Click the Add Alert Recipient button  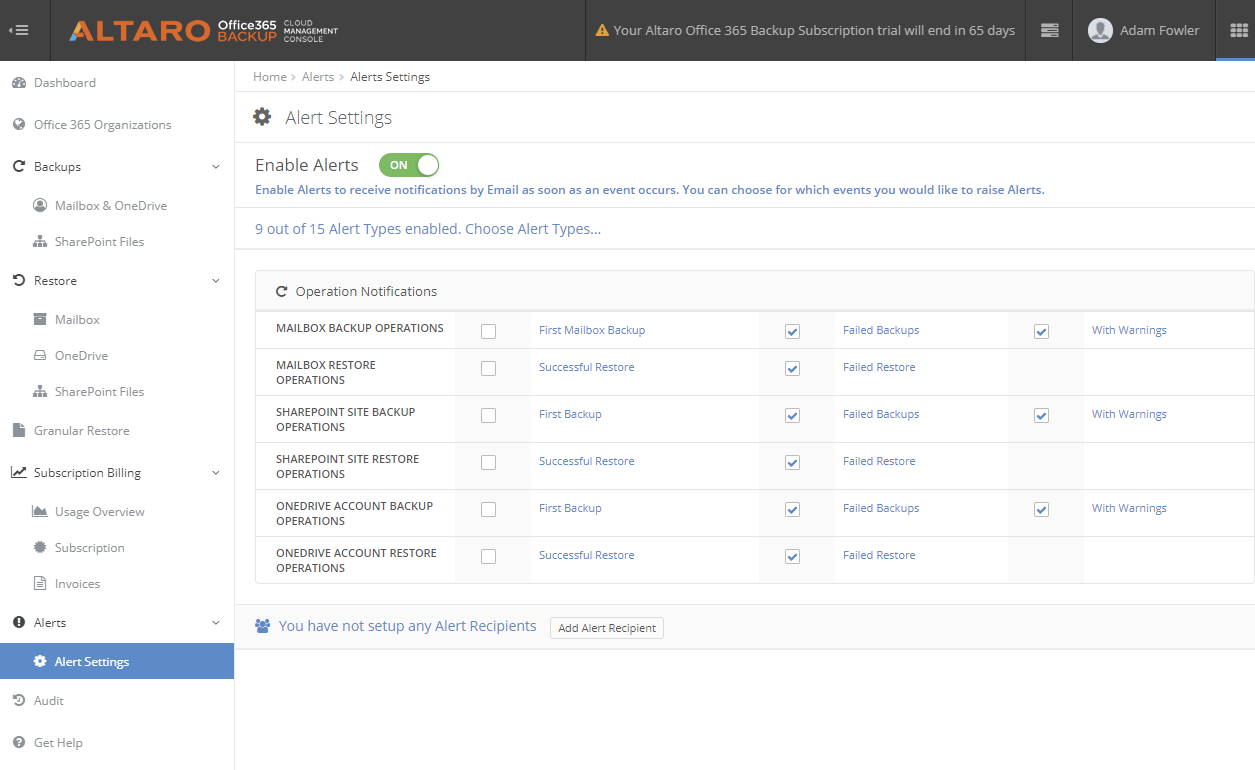point(607,628)
